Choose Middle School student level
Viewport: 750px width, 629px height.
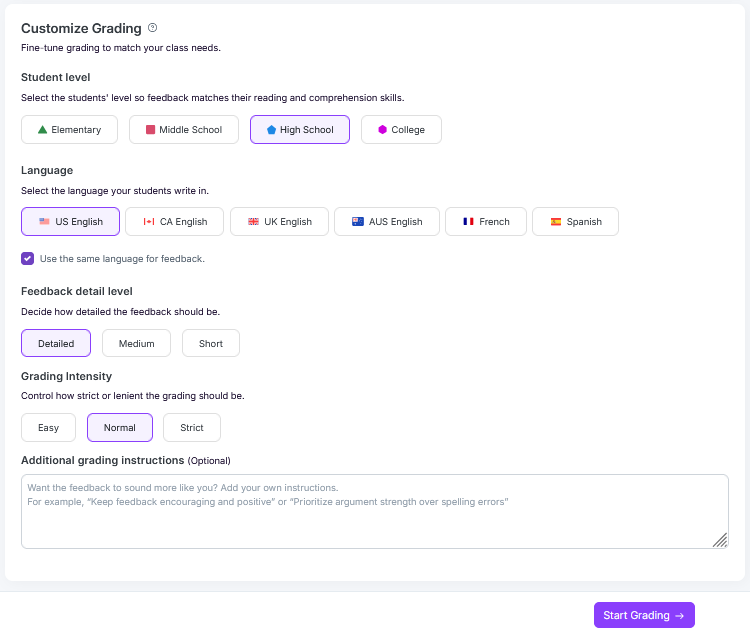click(183, 130)
